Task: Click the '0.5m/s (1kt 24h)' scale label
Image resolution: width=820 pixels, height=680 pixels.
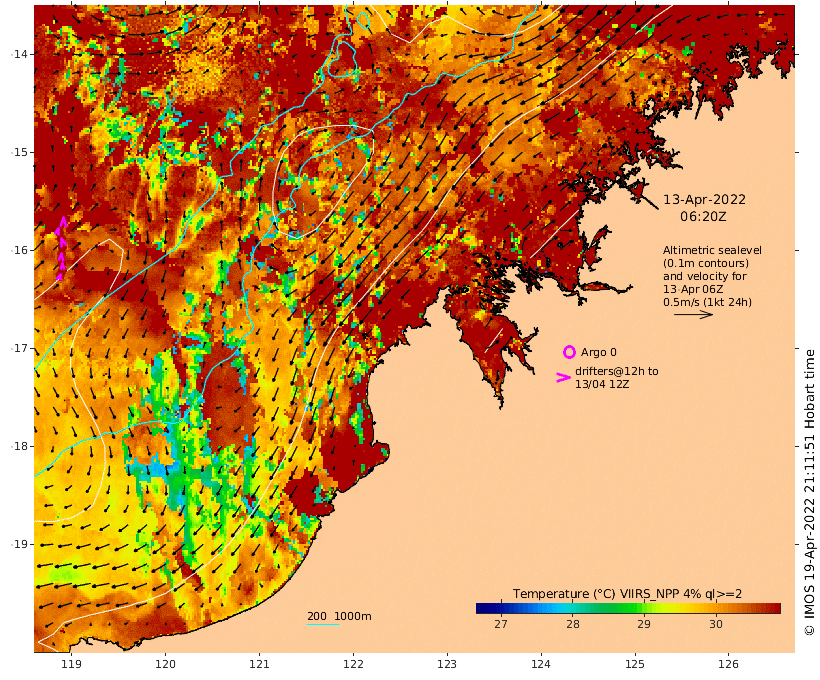Action: [x=707, y=302]
